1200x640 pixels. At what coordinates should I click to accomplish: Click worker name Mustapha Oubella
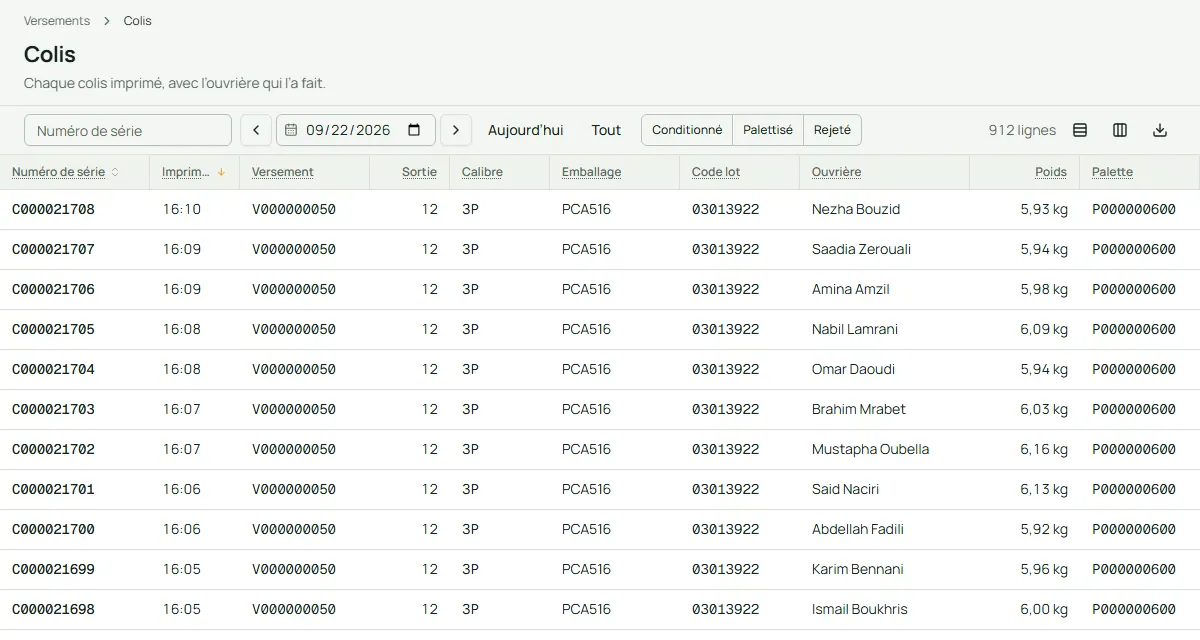pos(870,450)
